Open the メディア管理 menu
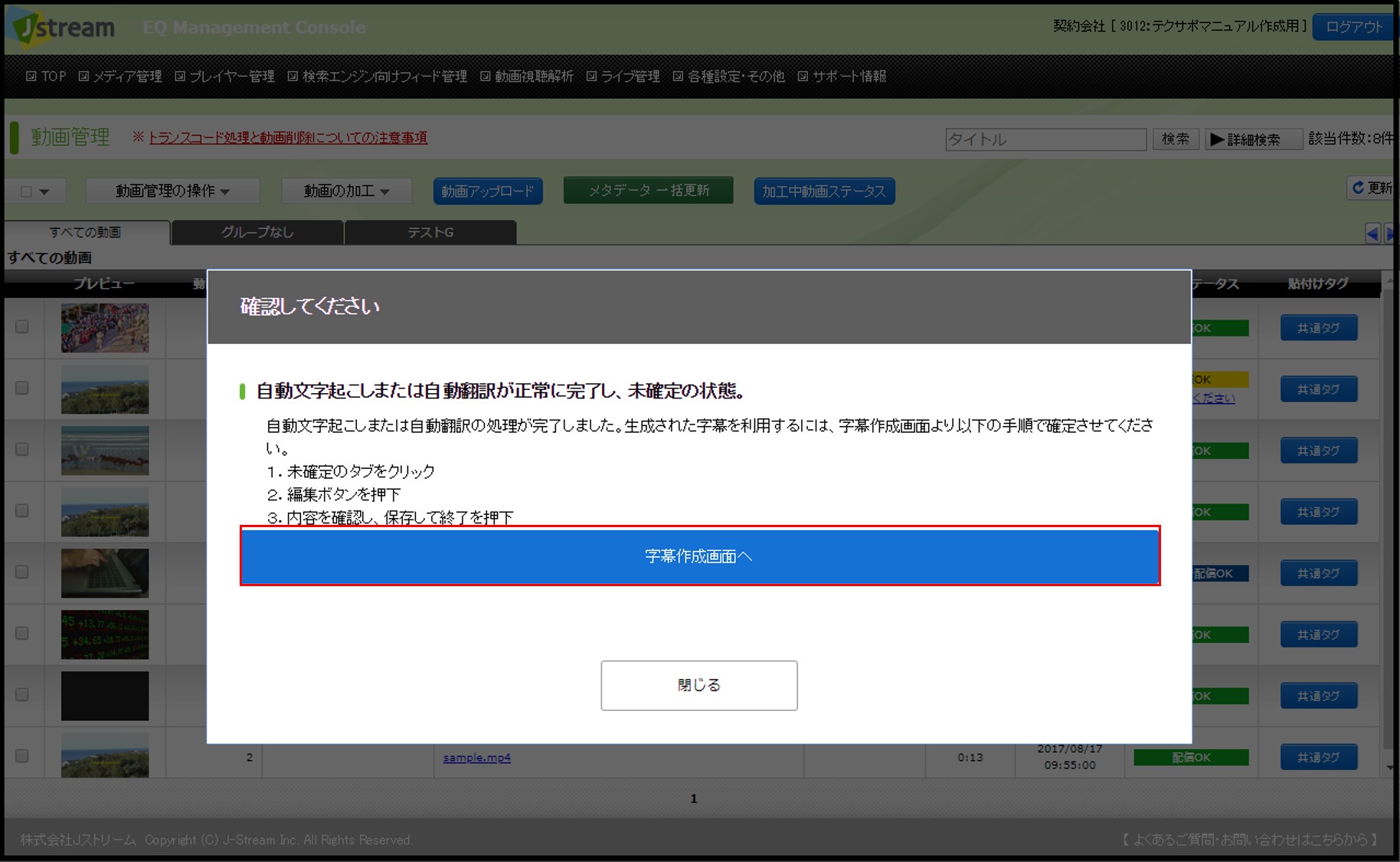The height and width of the screenshot is (862, 1400). coord(120,76)
